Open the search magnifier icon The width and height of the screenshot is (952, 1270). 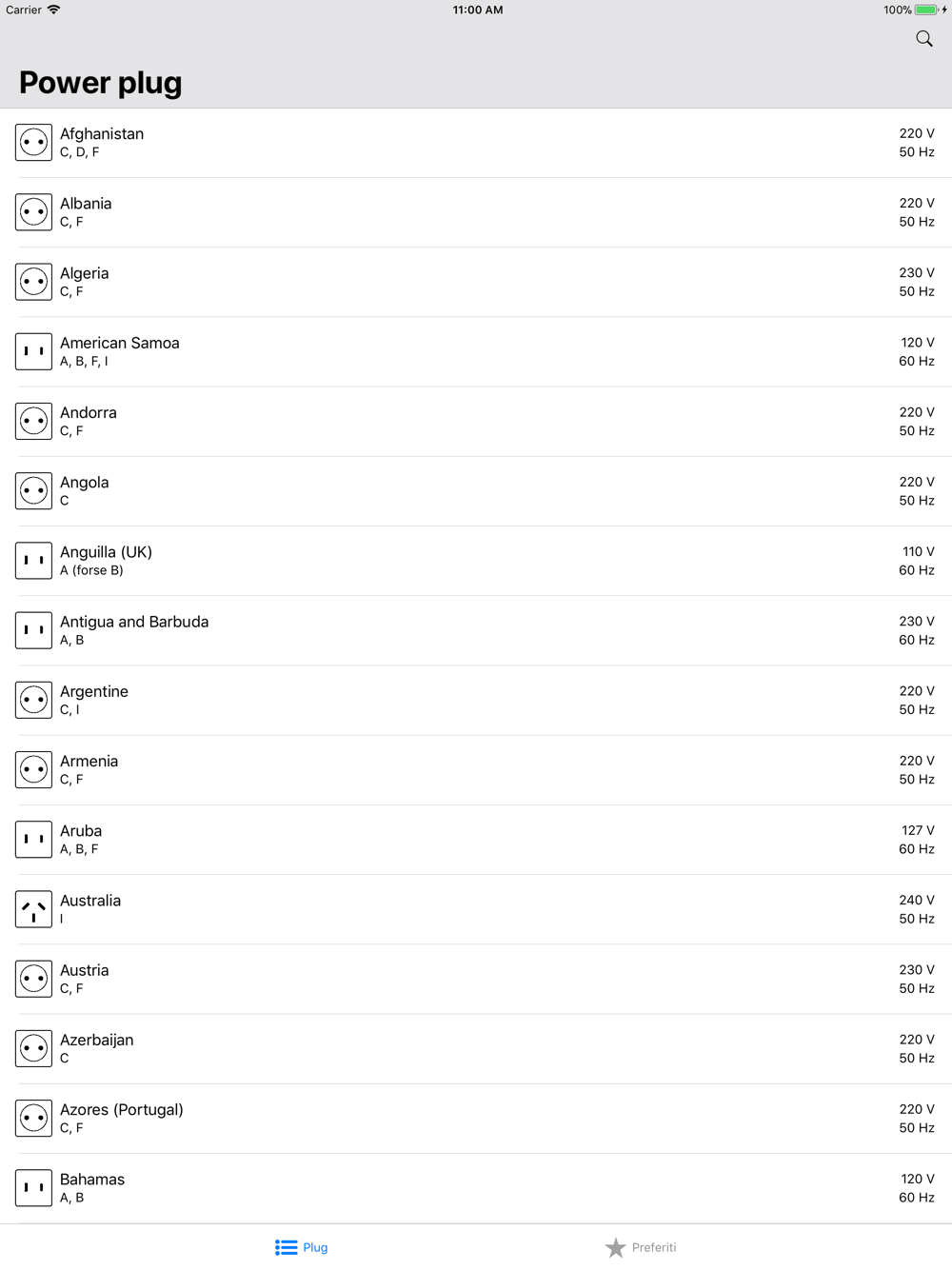click(923, 39)
